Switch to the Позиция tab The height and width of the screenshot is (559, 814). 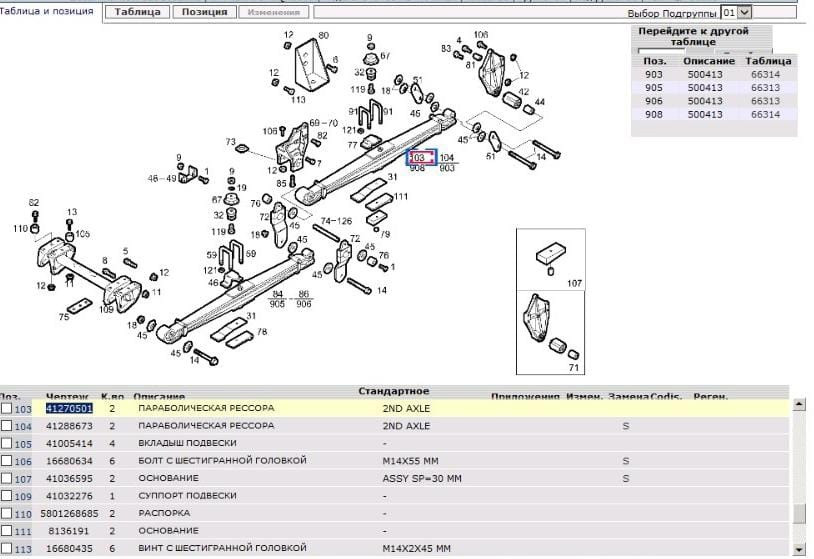204,13
